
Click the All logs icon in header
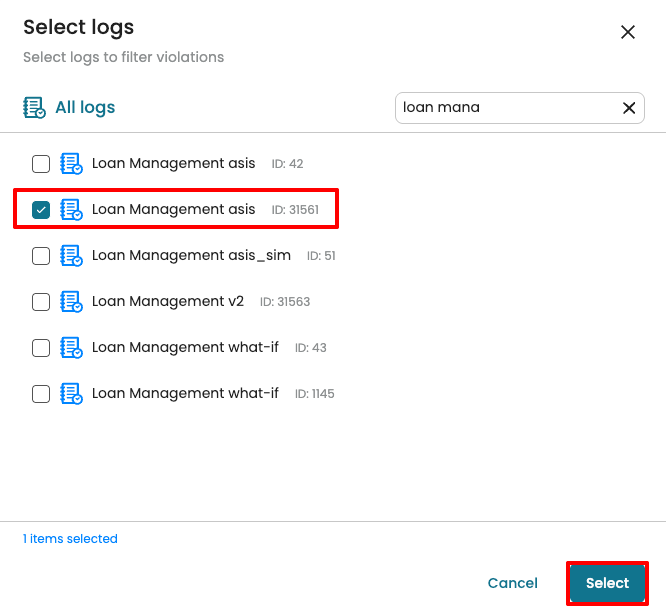[x=34, y=107]
